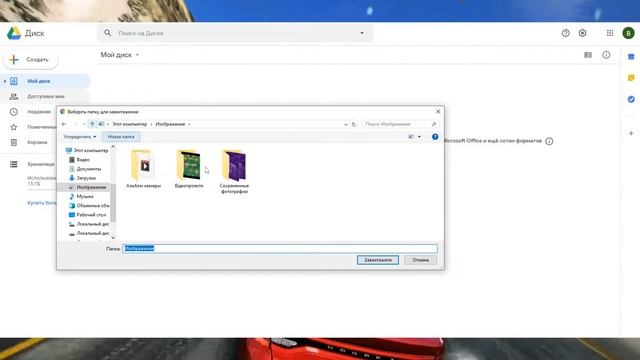
Task: Click the Папка name field
Action: point(280,249)
